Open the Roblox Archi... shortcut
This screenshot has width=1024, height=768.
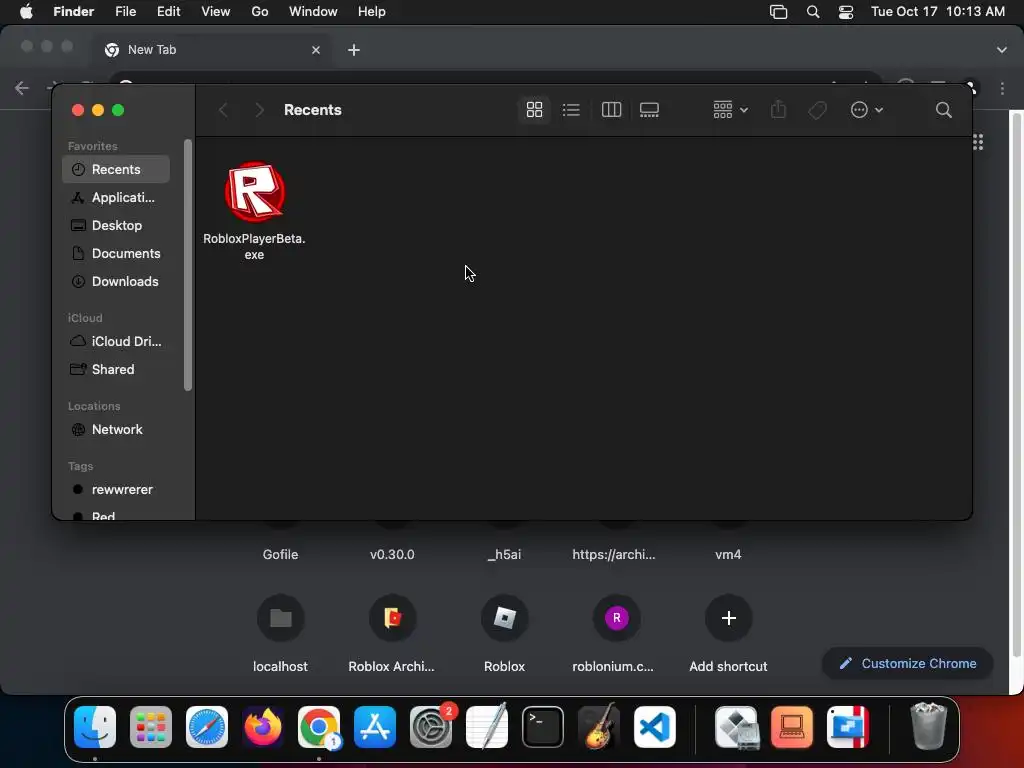pyautogui.click(x=392, y=633)
